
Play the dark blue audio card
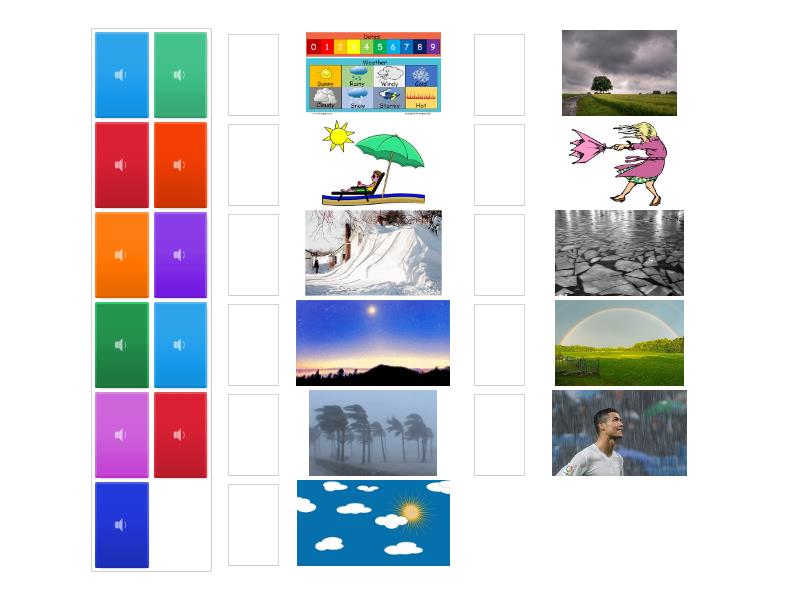tap(121, 525)
